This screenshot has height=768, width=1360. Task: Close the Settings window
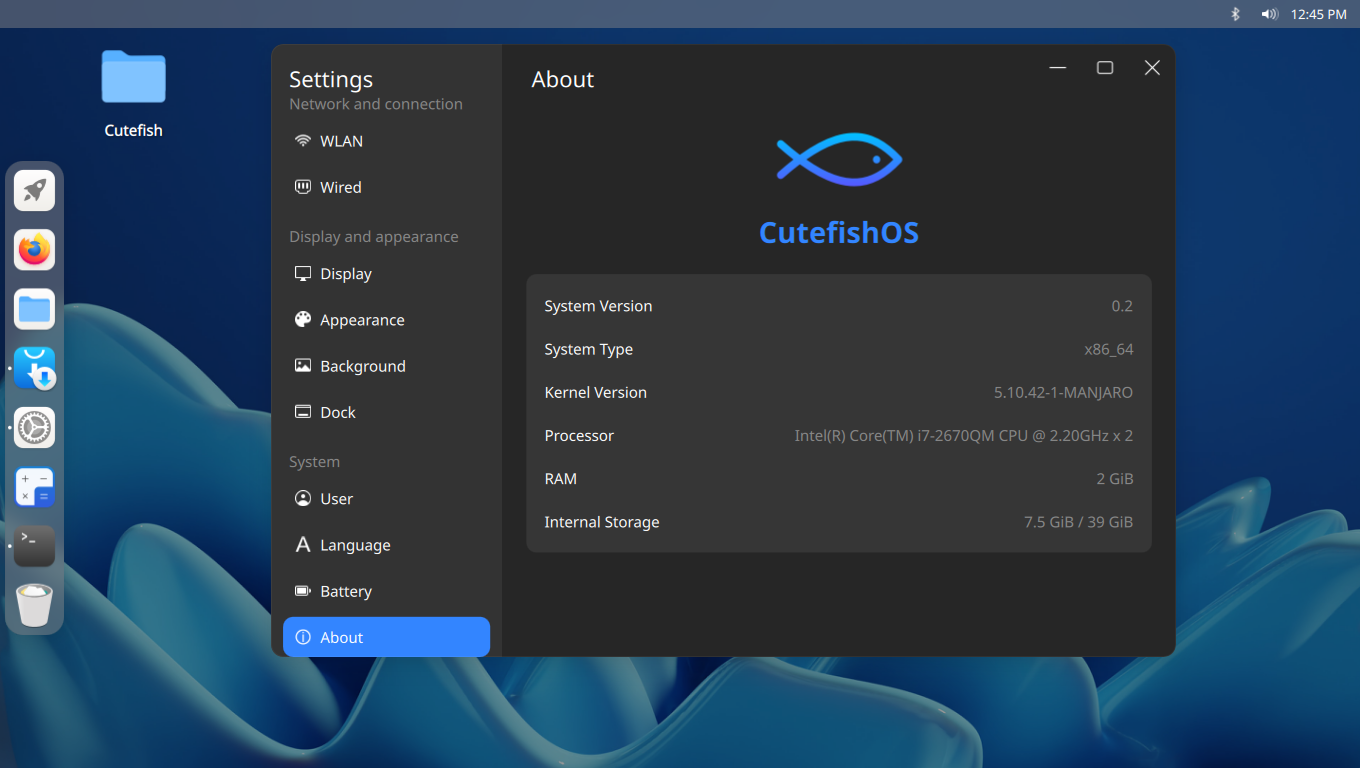coord(1152,68)
